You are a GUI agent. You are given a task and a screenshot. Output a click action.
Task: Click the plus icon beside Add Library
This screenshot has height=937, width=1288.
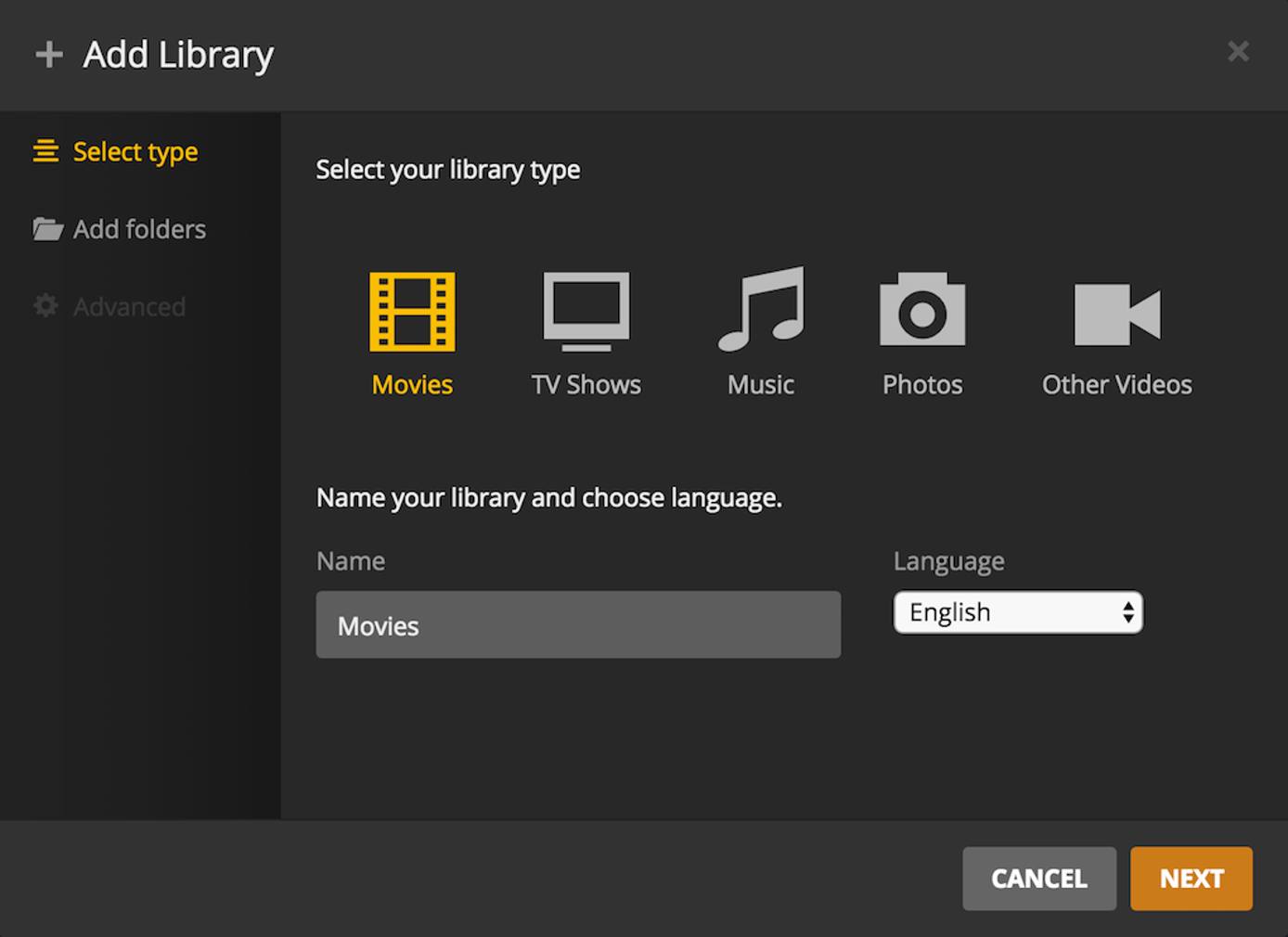[48, 54]
